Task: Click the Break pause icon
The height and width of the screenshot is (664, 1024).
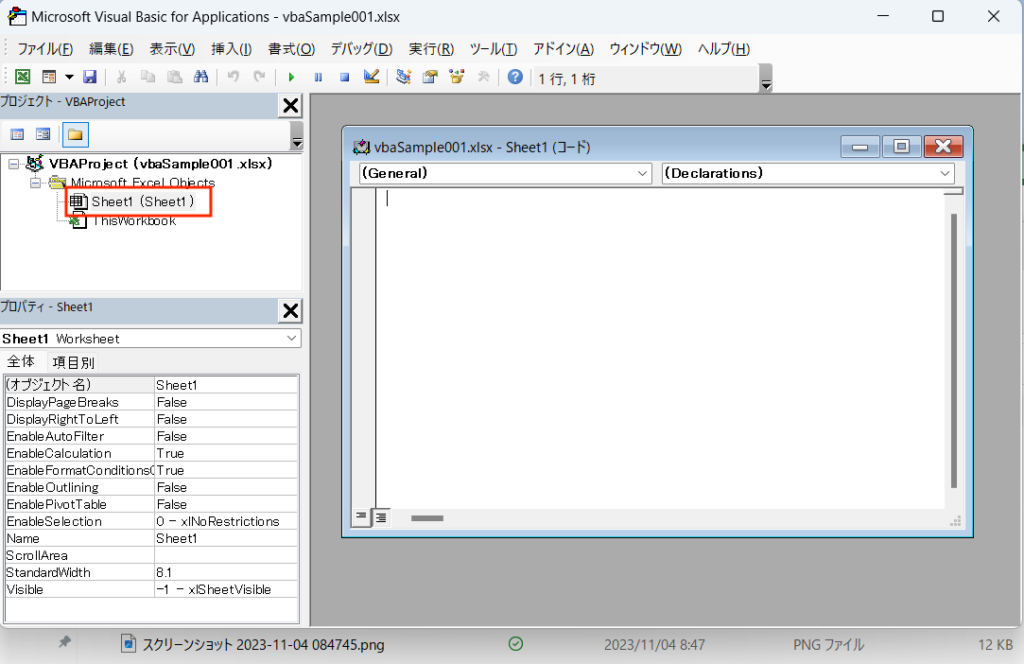Action: [x=318, y=77]
